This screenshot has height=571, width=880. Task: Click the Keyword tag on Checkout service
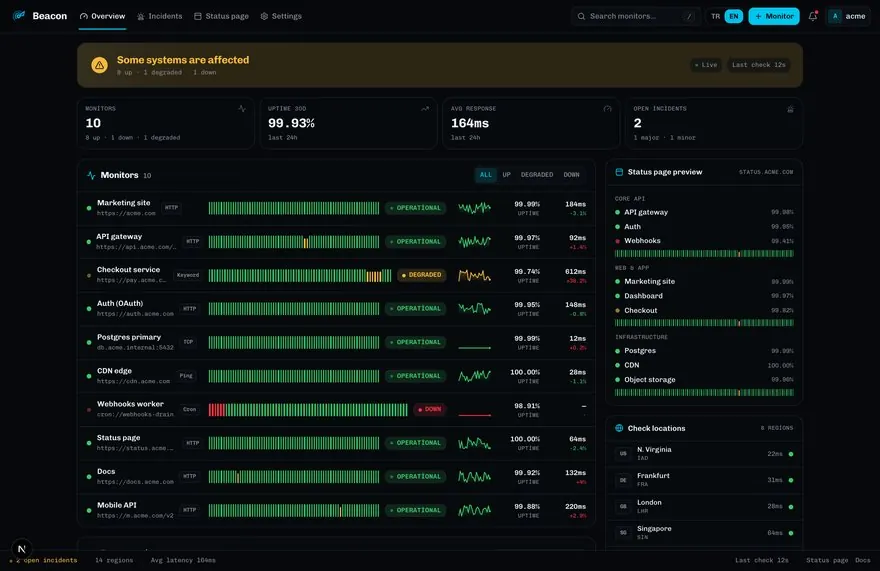(x=187, y=275)
